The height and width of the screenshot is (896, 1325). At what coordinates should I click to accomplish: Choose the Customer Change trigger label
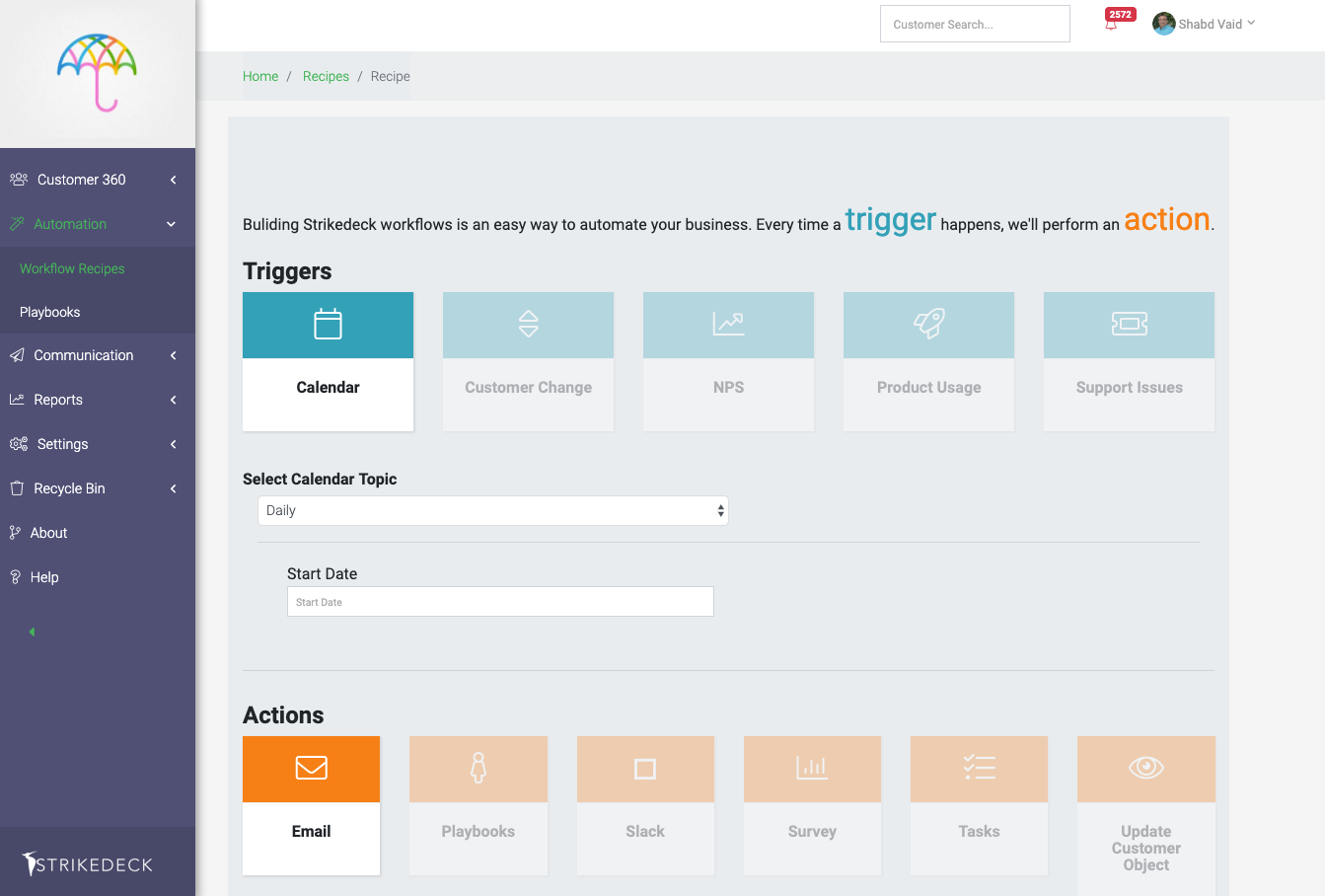pyautogui.click(x=529, y=387)
